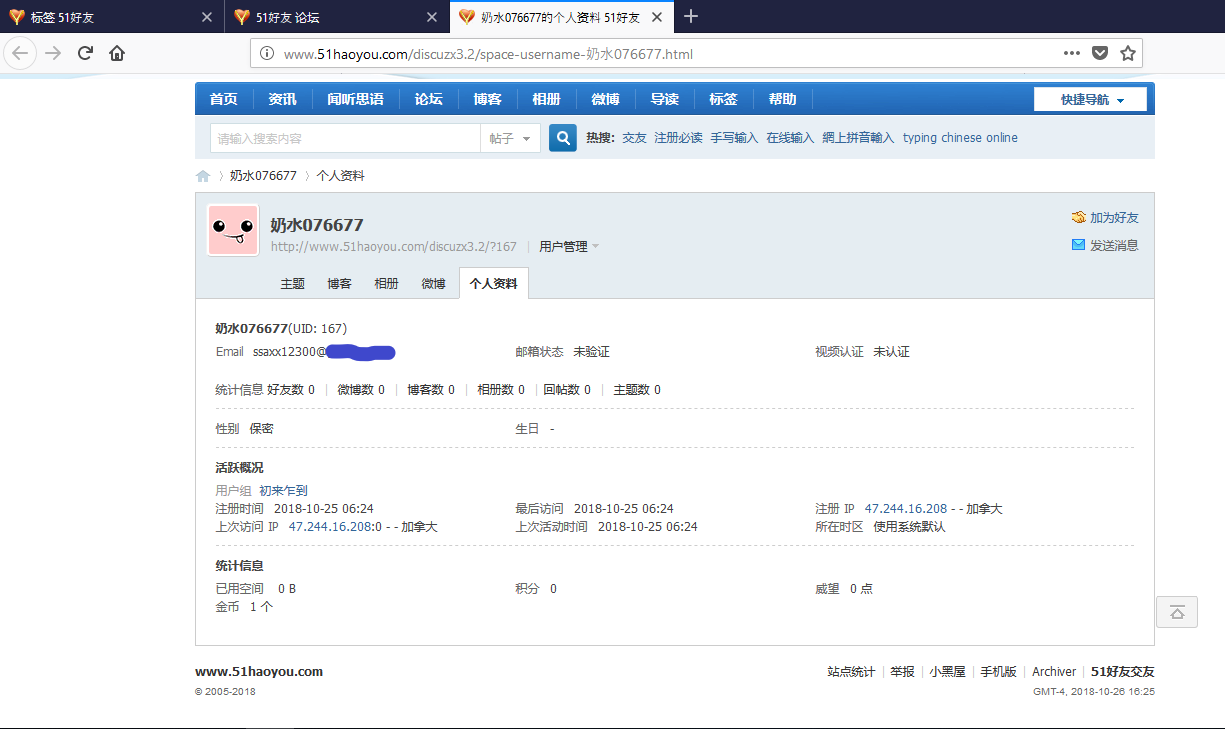Reload the page with browser refresh icon
Image resolution: width=1225 pixels, height=729 pixels.
[x=85, y=54]
